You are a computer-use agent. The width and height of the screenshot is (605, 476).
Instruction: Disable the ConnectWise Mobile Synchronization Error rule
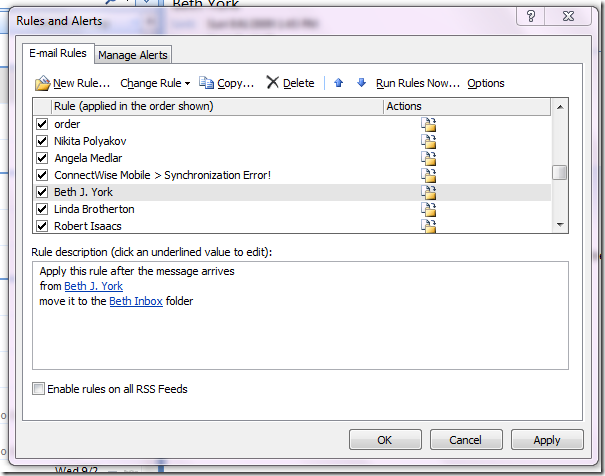(x=42, y=175)
